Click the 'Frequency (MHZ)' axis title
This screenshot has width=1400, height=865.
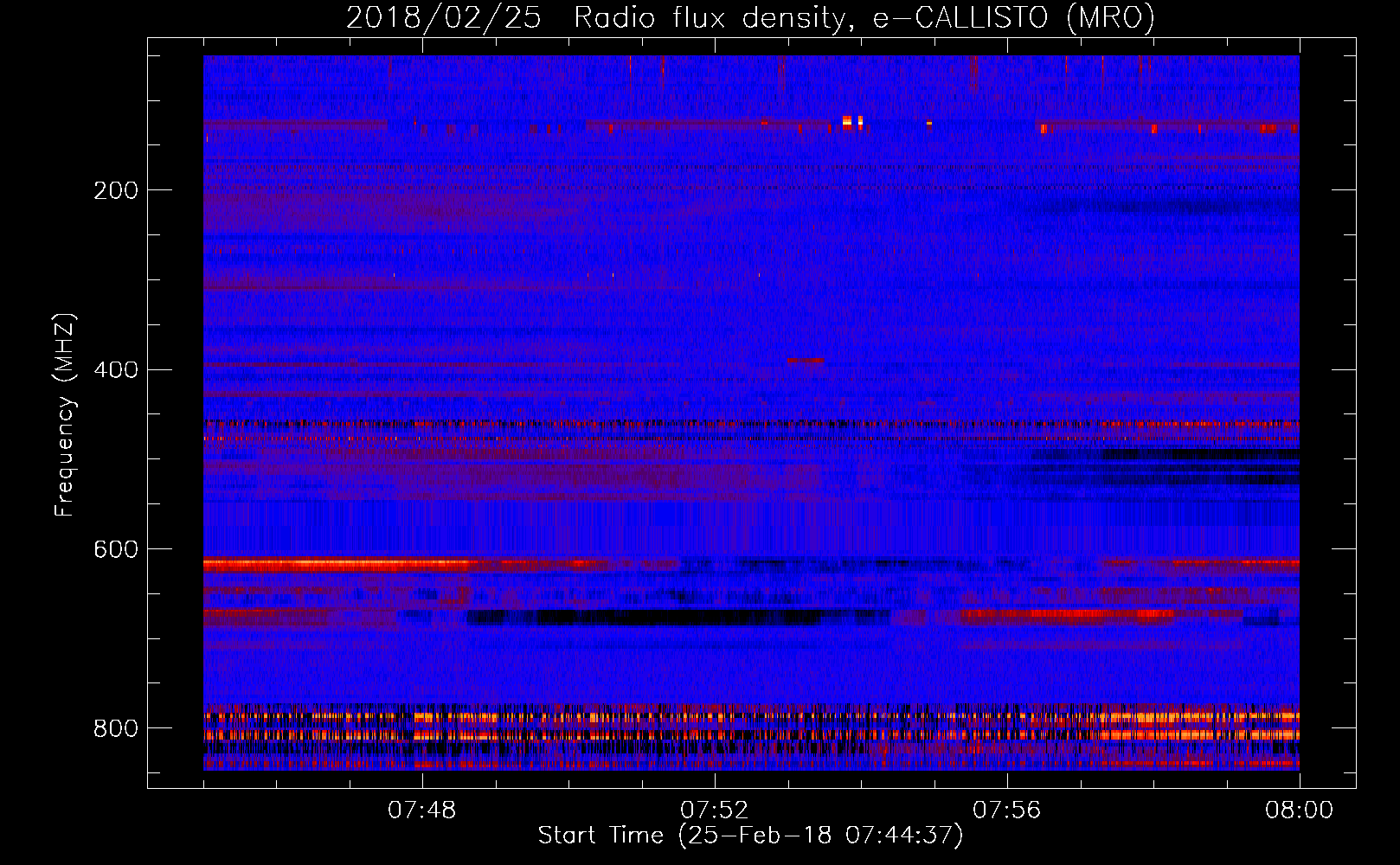pos(65,414)
